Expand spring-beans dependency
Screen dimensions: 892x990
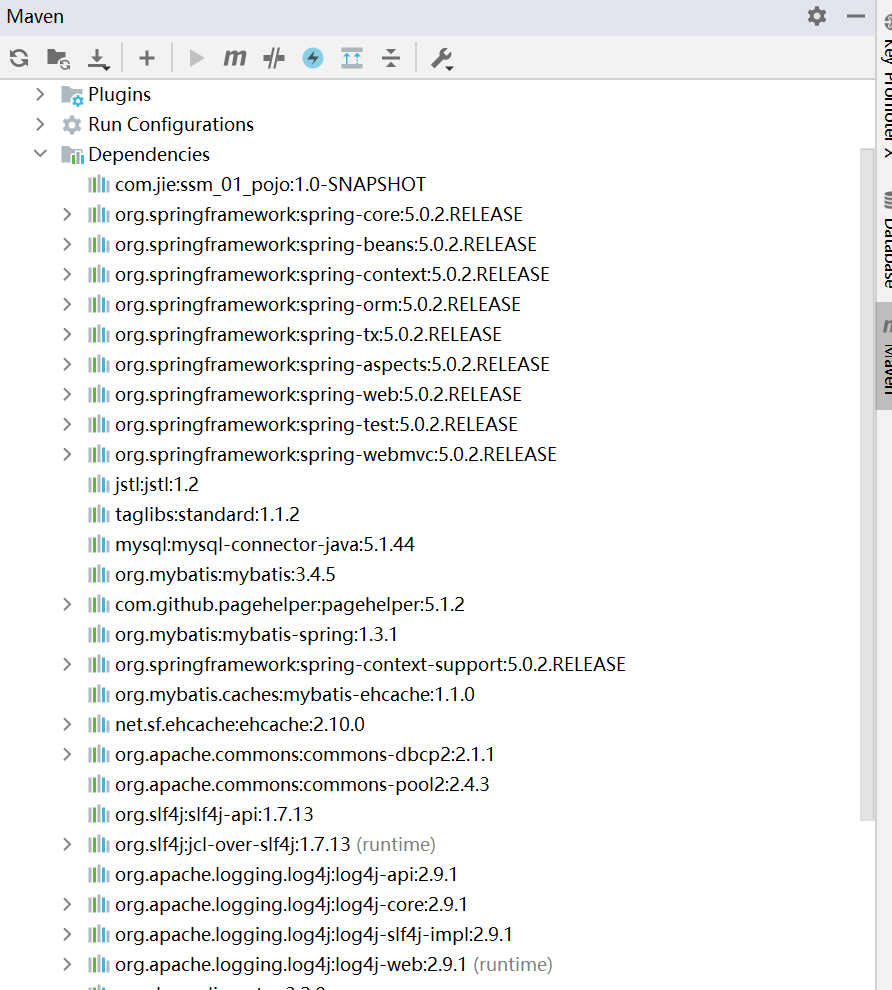click(x=68, y=244)
